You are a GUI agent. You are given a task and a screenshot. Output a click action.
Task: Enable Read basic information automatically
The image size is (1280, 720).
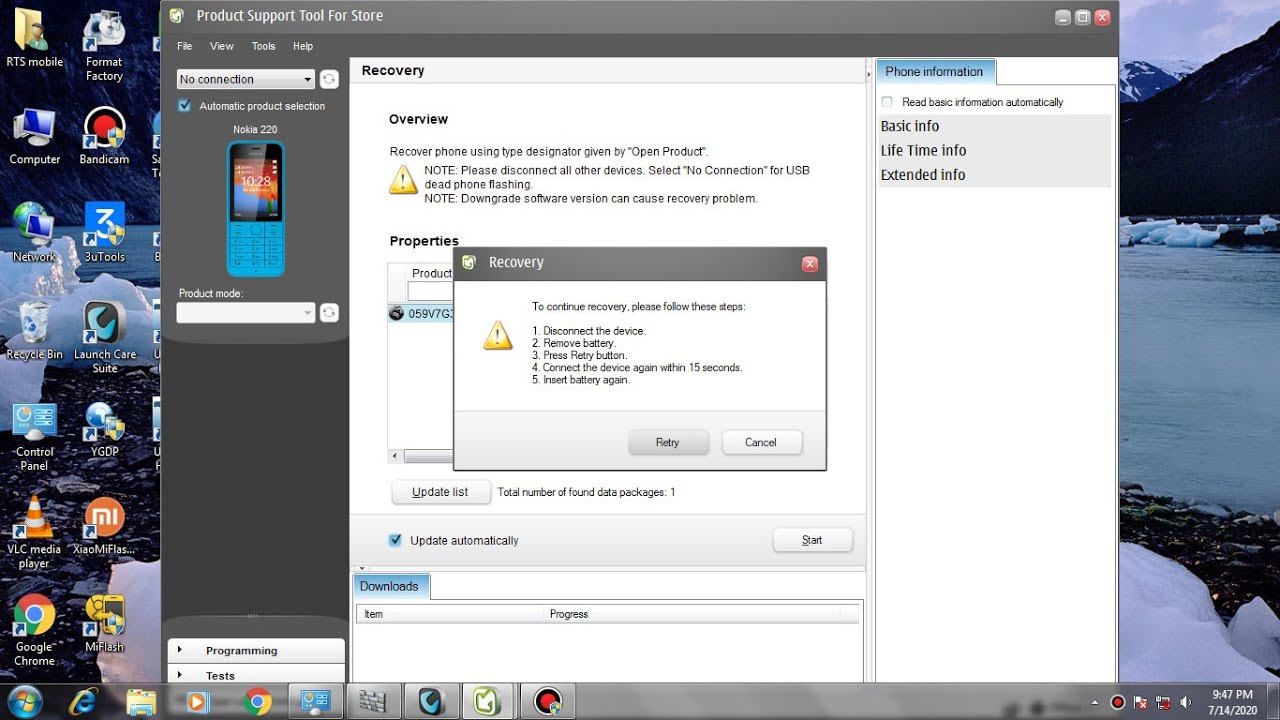(x=887, y=102)
